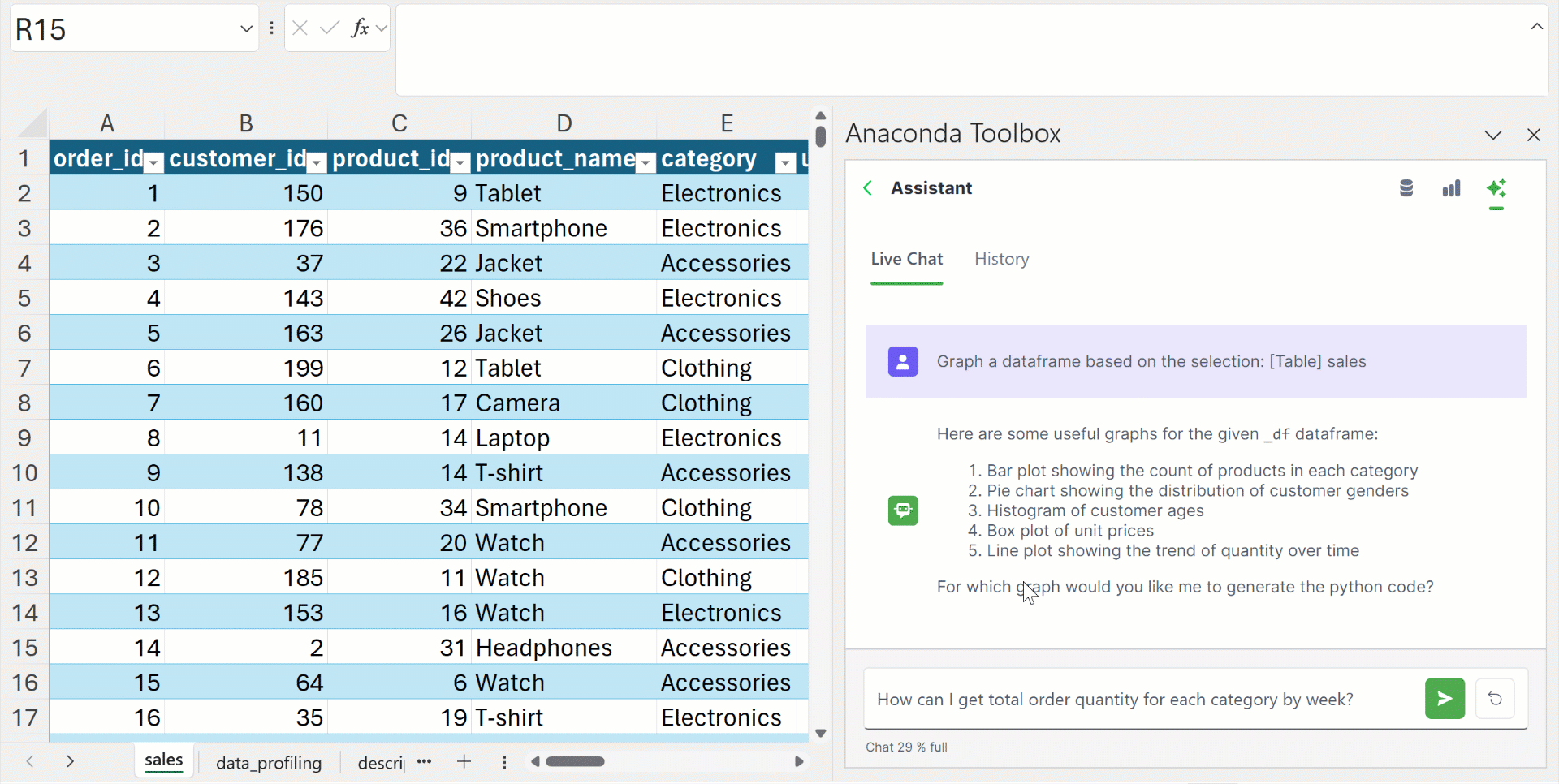Show hidden sheet tabs via ellipsis
The height and width of the screenshot is (784, 1559).
click(x=424, y=761)
